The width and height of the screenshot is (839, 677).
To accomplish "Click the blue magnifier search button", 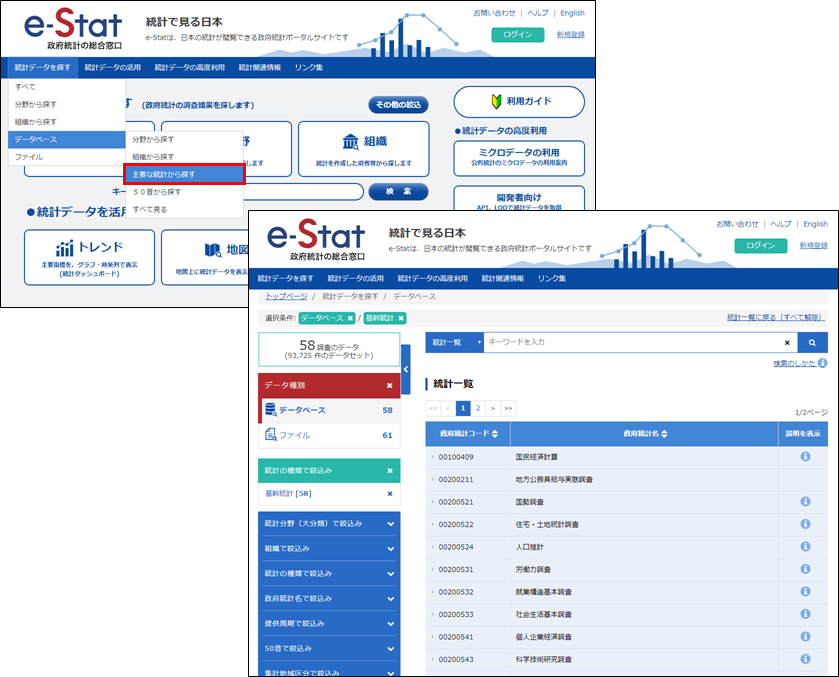I will point(812,343).
